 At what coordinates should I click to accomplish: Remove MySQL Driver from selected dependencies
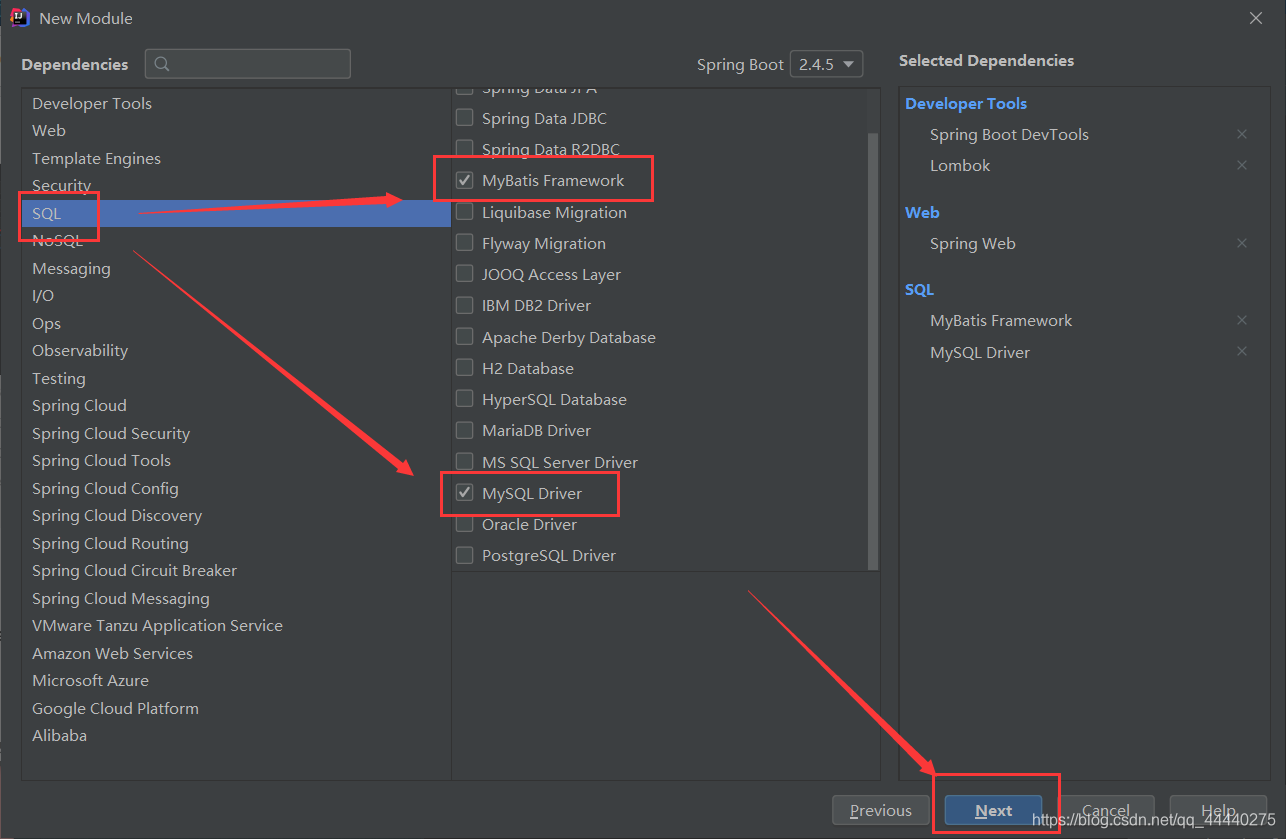(x=1241, y=352)
